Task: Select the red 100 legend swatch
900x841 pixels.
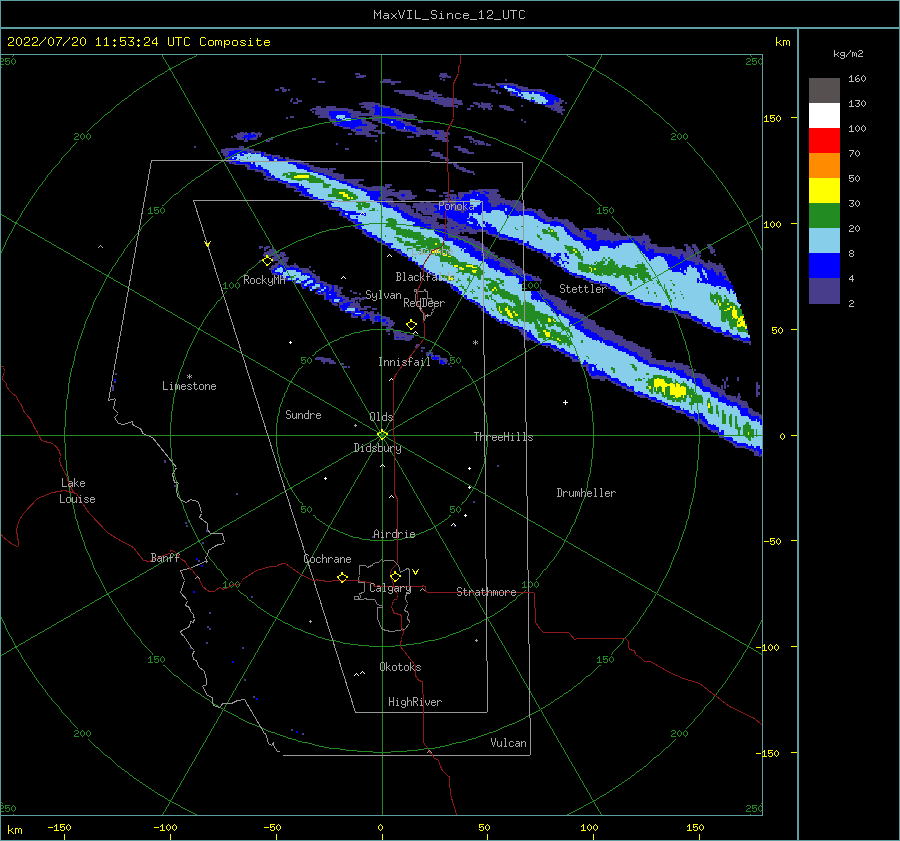Action: point(824,141)
